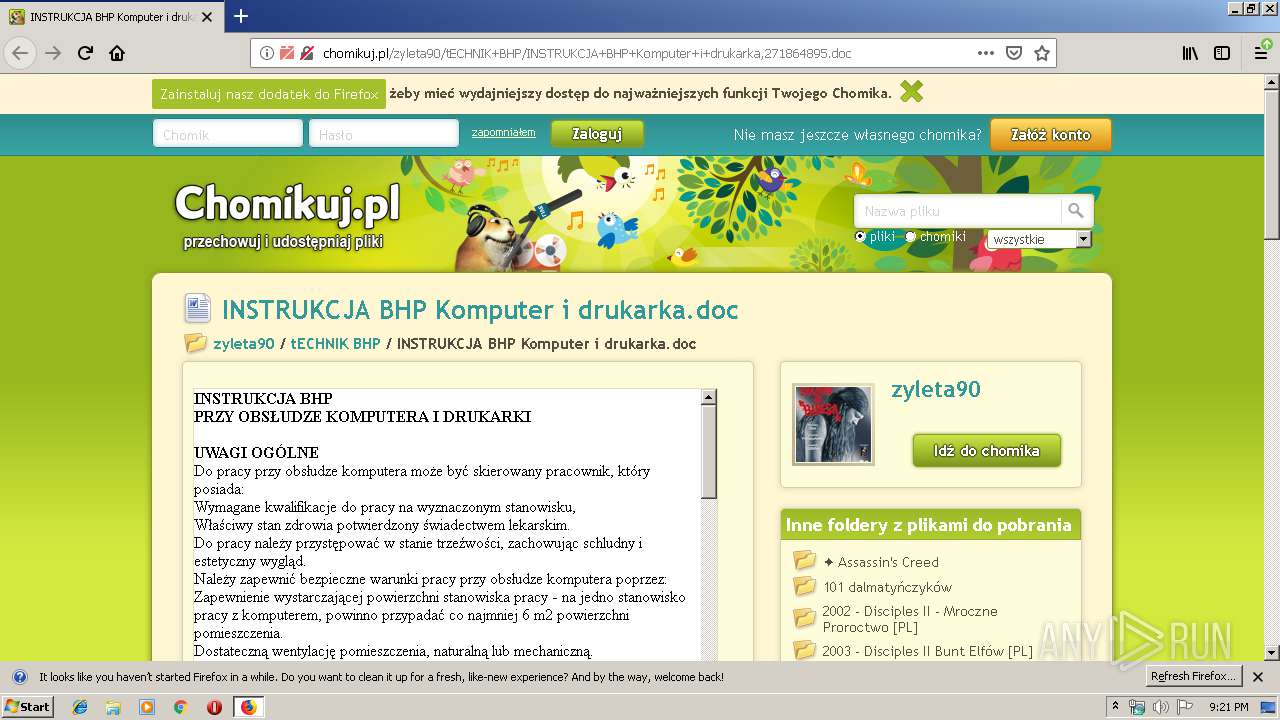The height and width of the screenshot is (720, 1280).
Task: Open Windows Explorer from the taskbar
Action: [x=113, y=707]
